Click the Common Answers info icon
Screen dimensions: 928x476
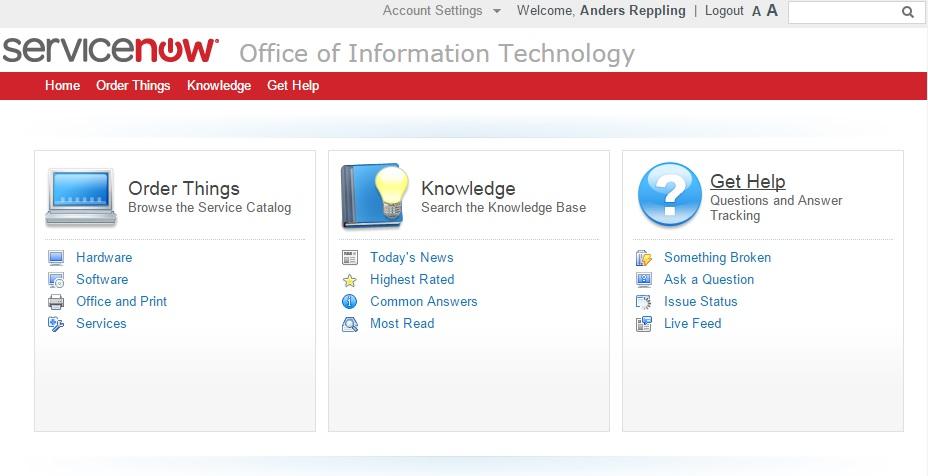pos(350,301)
